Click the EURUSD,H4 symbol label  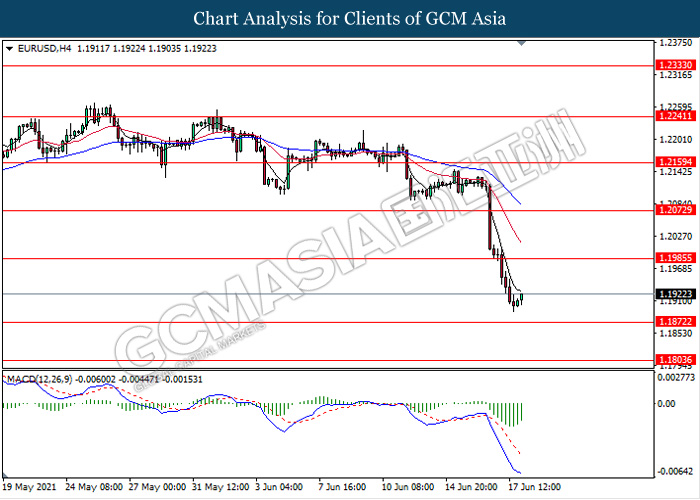tap(40, 46)
